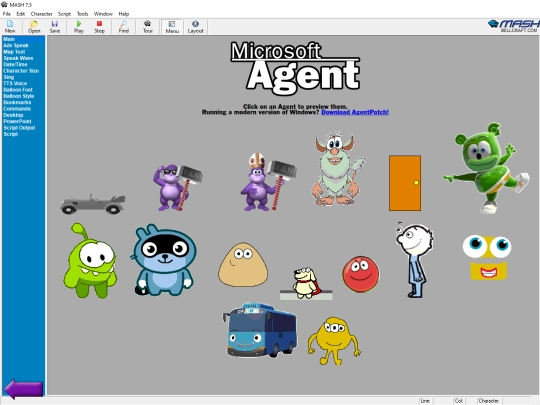Image resolution: width=540 pixels, height=405 pixels.
Task: Preview the white-headed stick man agent
Action: coord(415,260)
